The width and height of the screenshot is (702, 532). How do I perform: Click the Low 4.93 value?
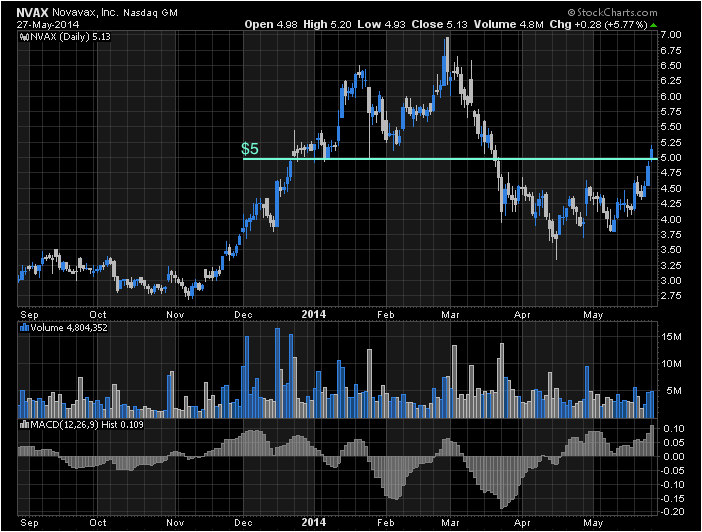pos(381,24)
